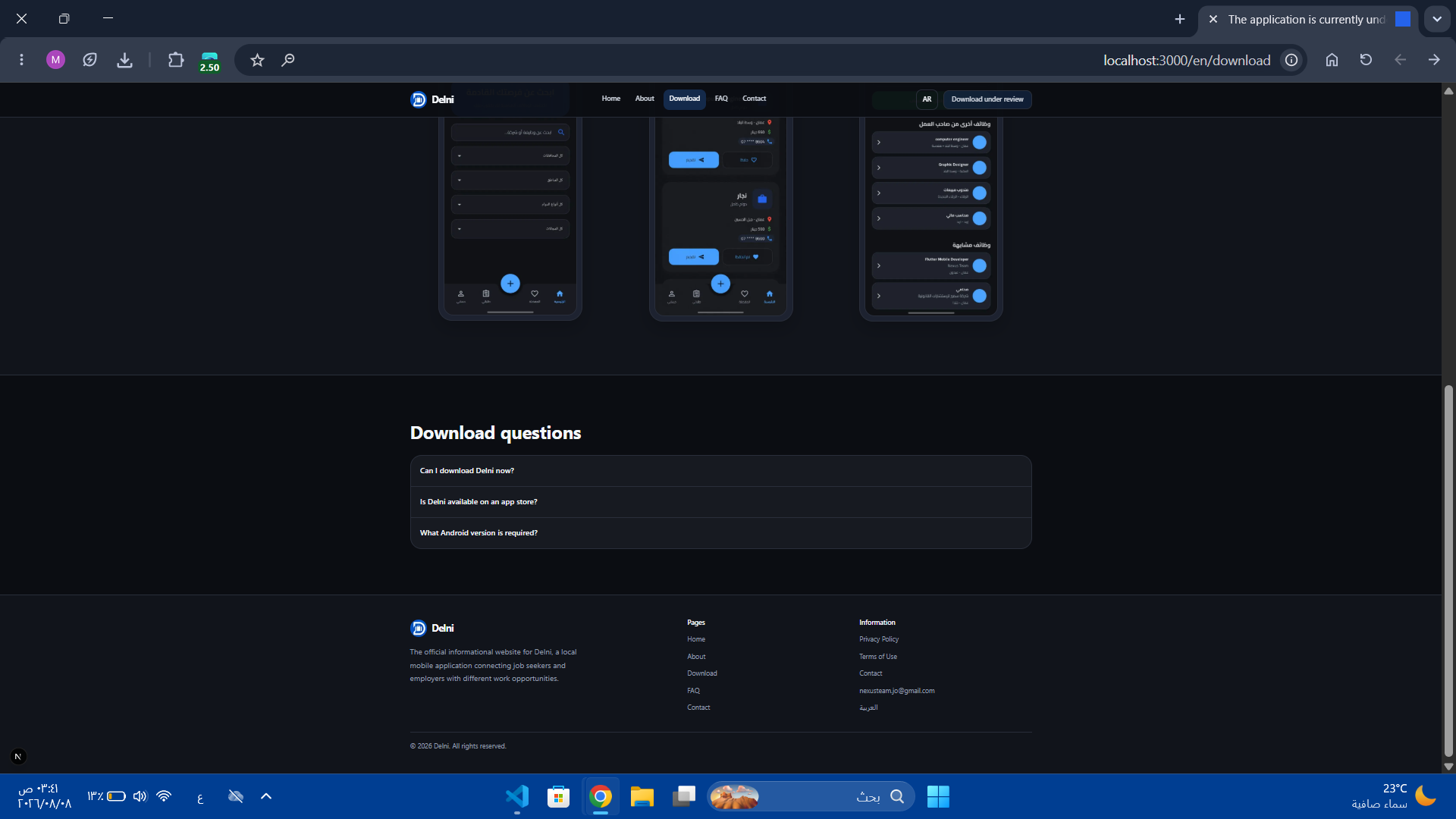Viewport: 1456px width, 819px height.
Task: Open the Wi-Fi network tray icon
Action: point(164,796)
